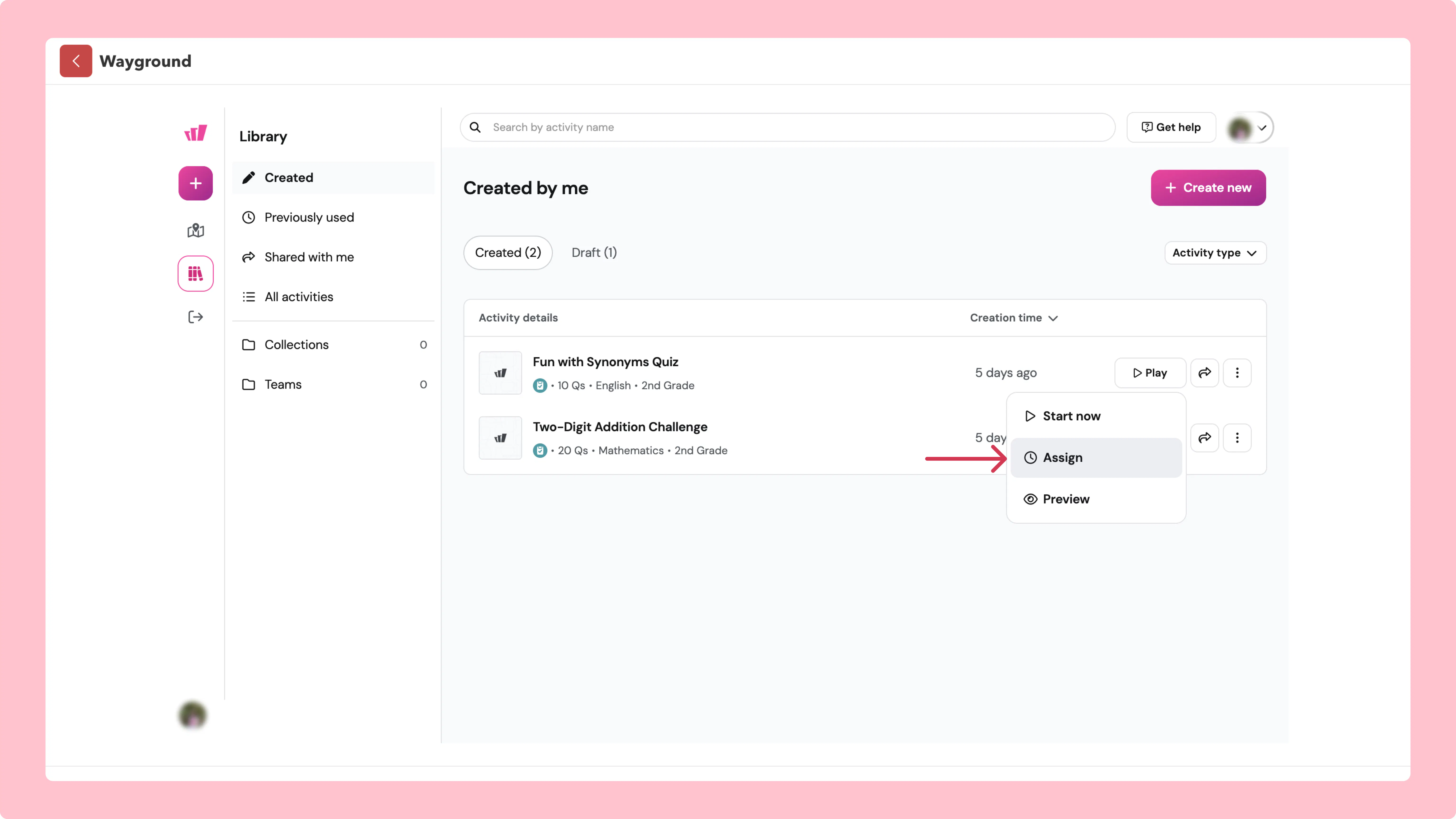Click the '5 days ago' timestamp for Synonyms Quiz
This screenshot has height=819, width=1456.
[1006, 373]
